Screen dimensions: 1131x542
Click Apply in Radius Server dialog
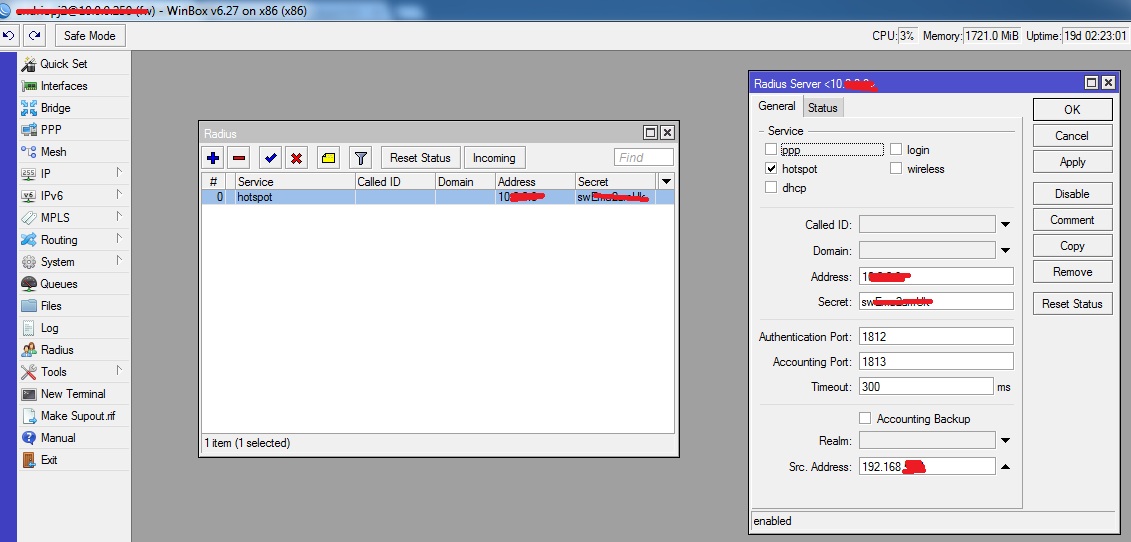tap(1073, 162)
